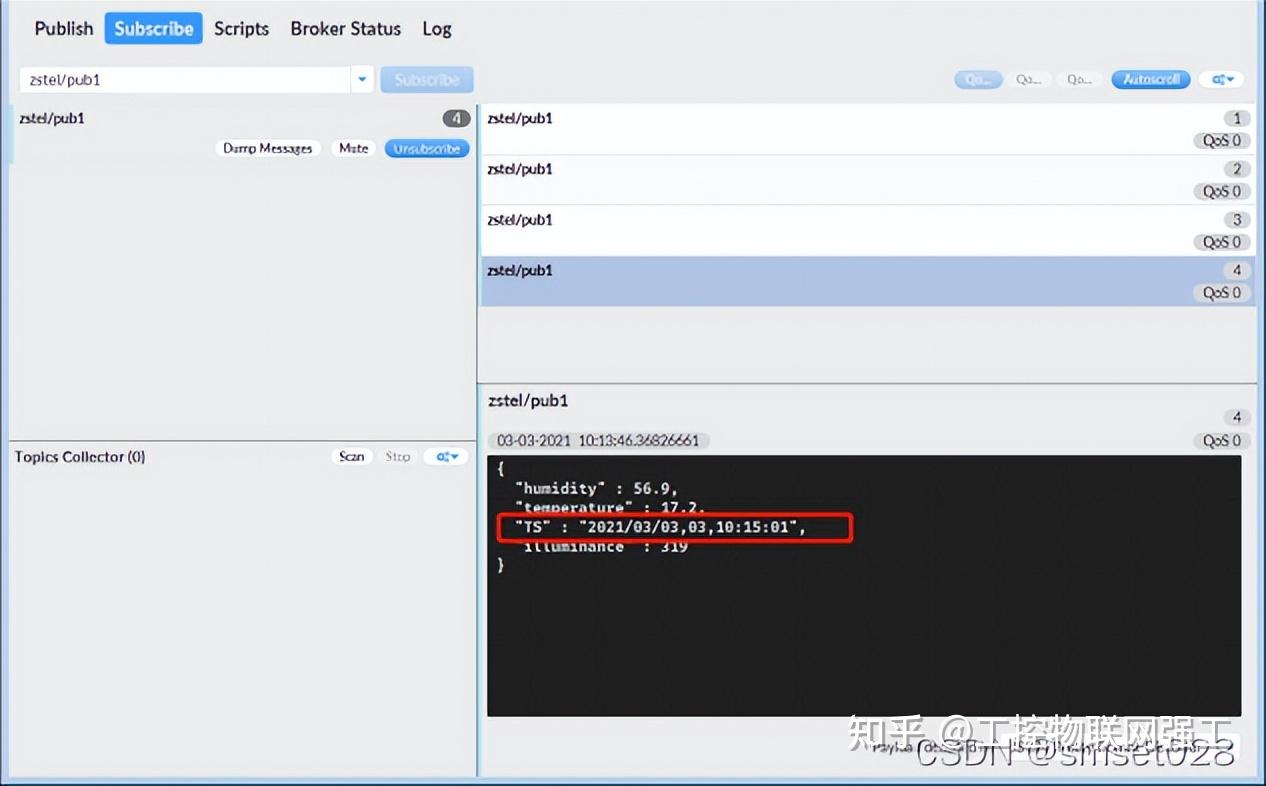
Task: Select QoS 1 for the subscription
Action: pos(1030,79)
